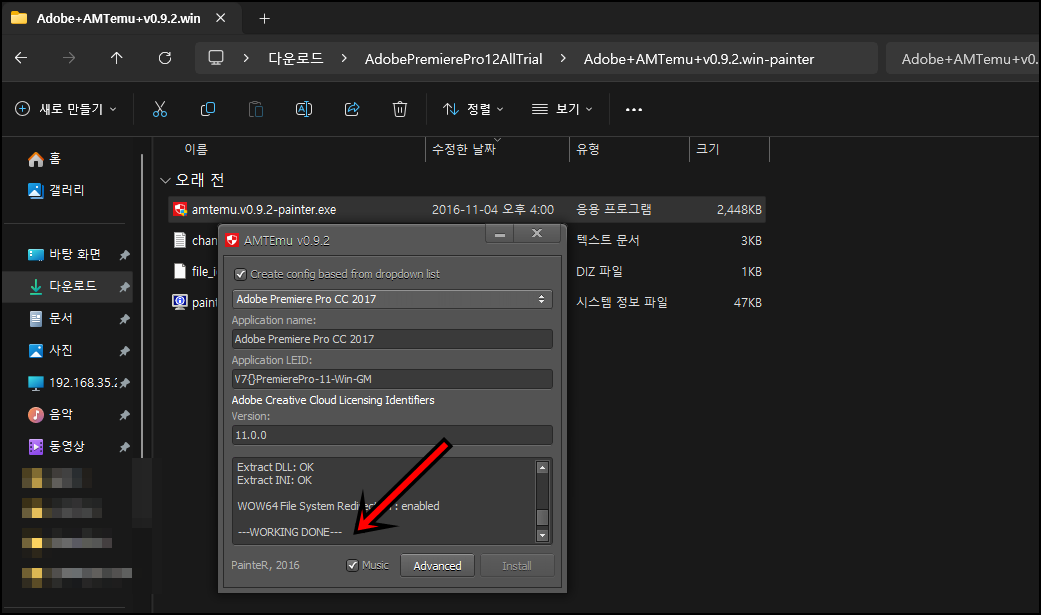This screenshot has height=615, width=1041.
Task: Click the search box in Explorer
Action: click(x=963, y=58)
